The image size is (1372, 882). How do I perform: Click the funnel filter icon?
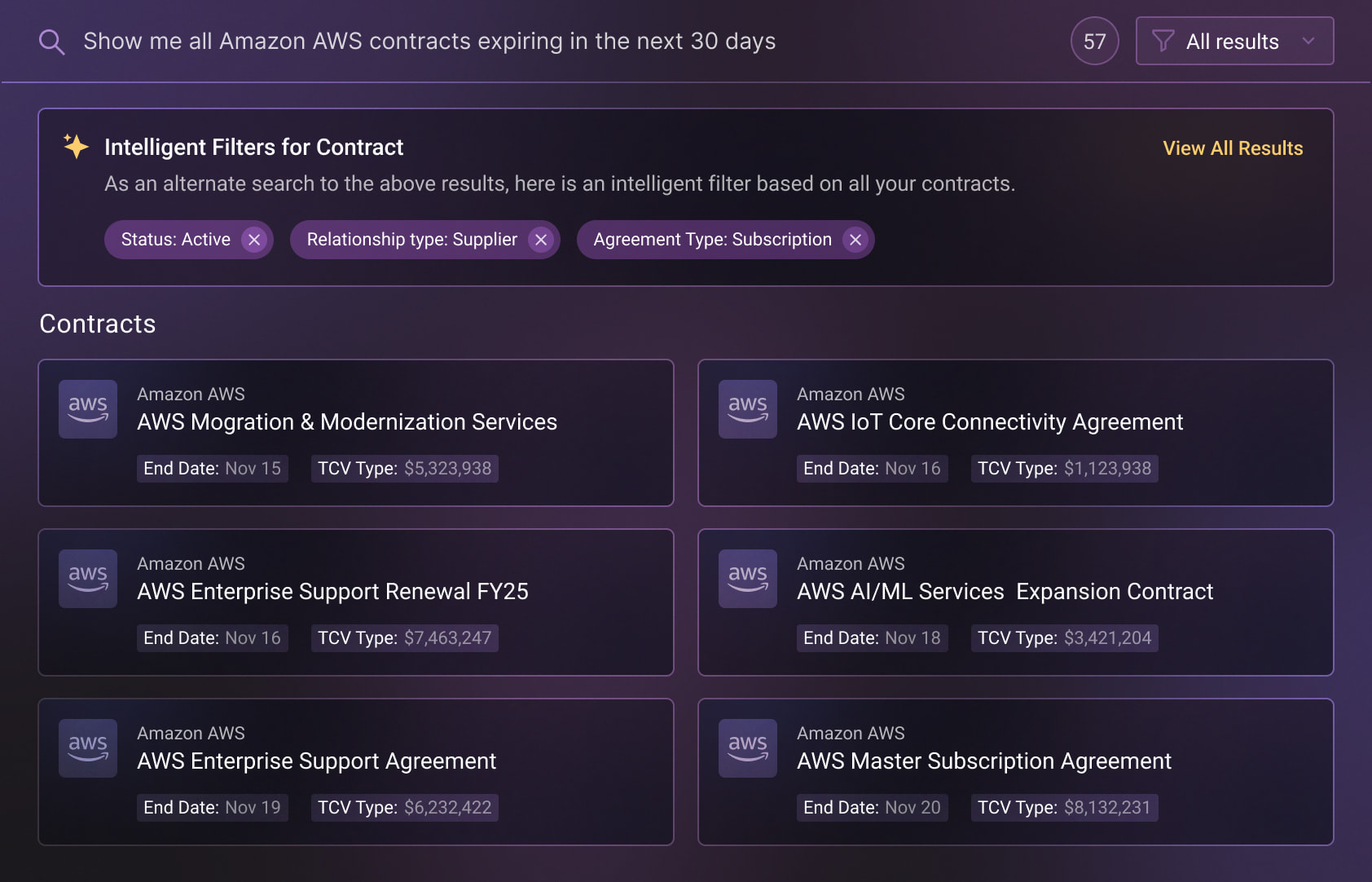point(1163,41)
